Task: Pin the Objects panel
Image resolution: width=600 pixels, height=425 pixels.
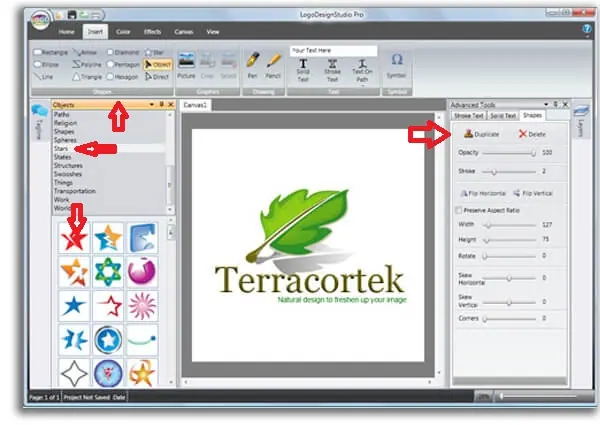Action: coord(161,104)
